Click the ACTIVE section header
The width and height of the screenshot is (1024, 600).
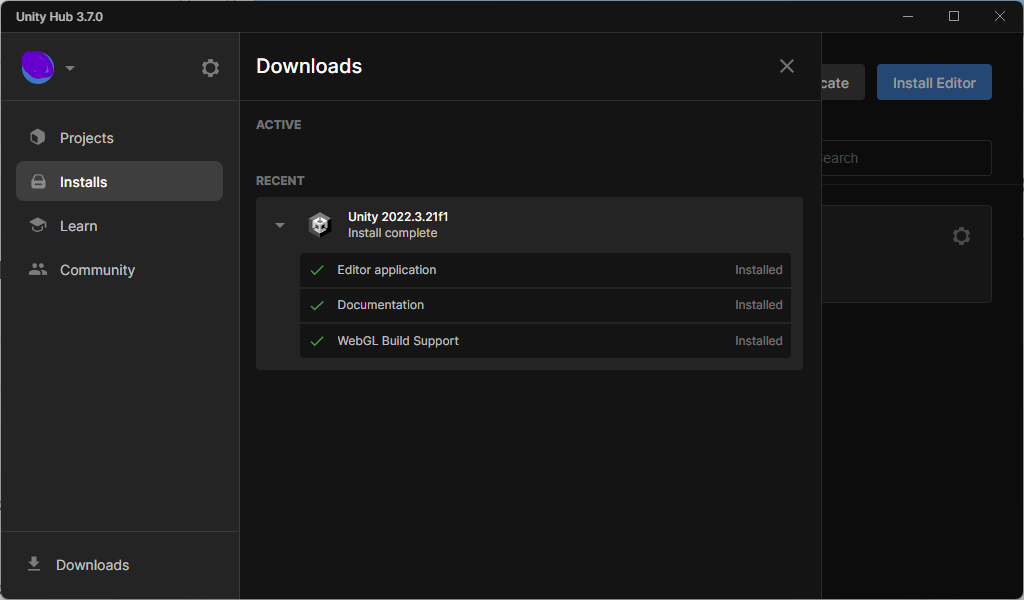[x=278, y=125]
